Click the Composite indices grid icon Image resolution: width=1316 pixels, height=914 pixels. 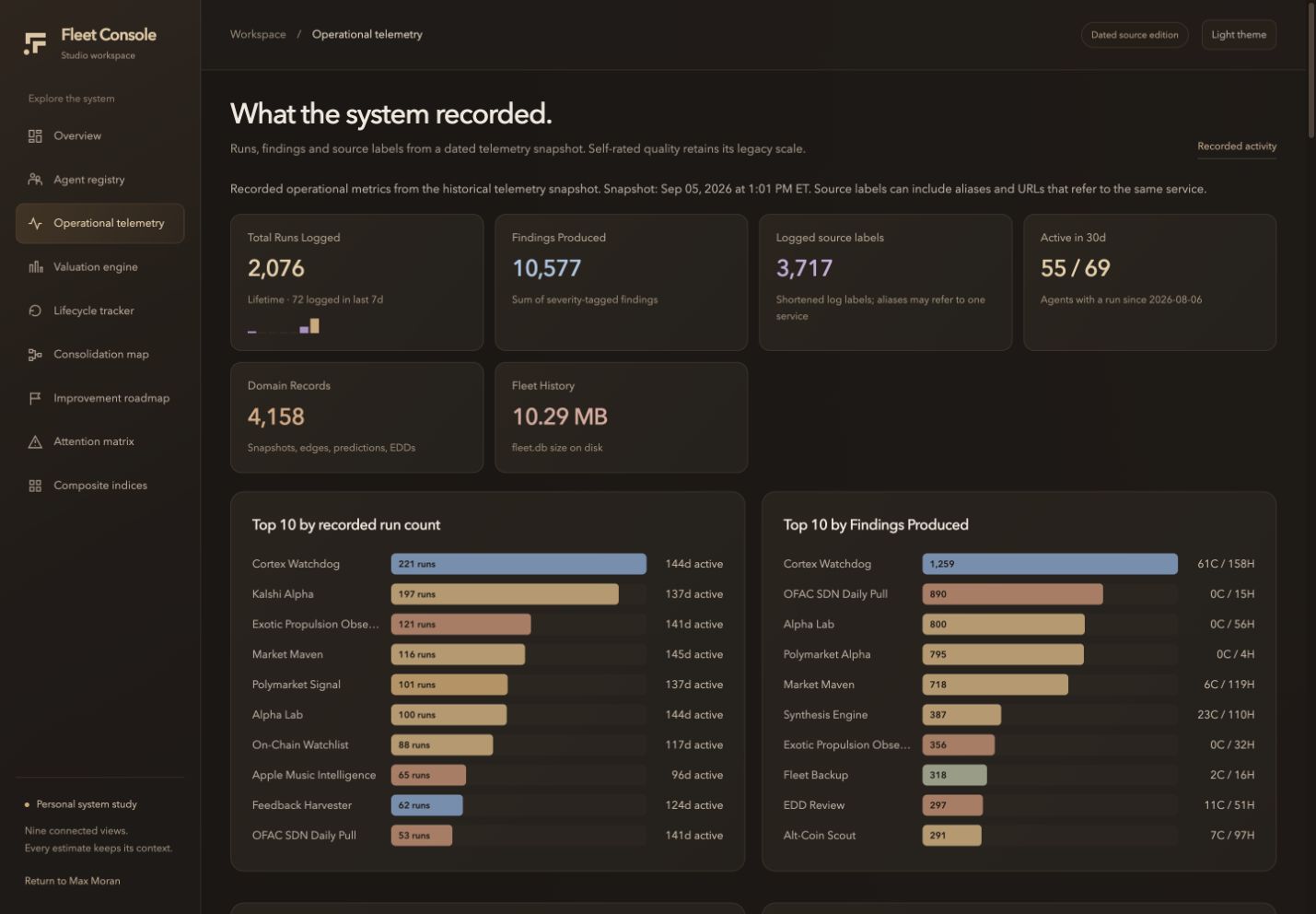click(35, 486)
